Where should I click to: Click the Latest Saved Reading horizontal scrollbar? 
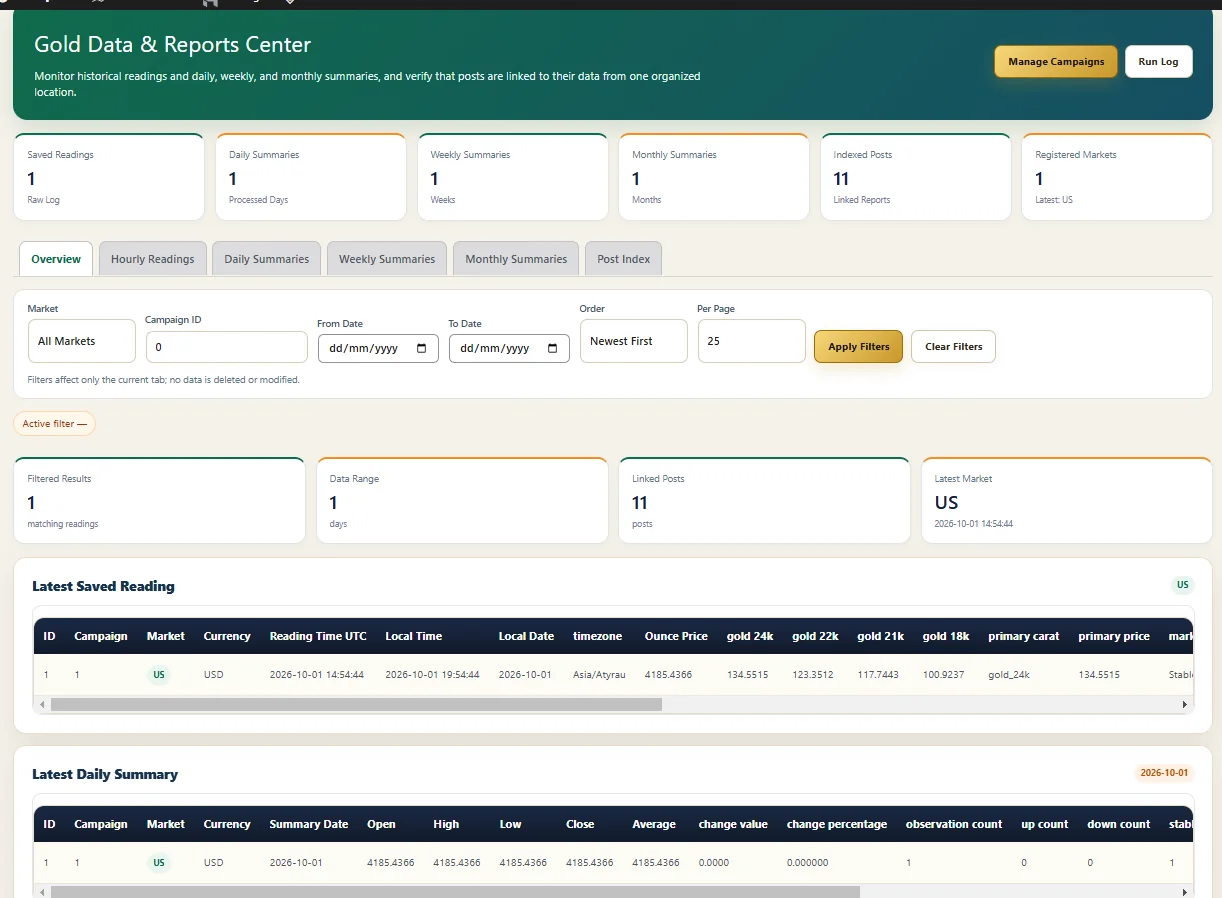[x=357, y=704]
